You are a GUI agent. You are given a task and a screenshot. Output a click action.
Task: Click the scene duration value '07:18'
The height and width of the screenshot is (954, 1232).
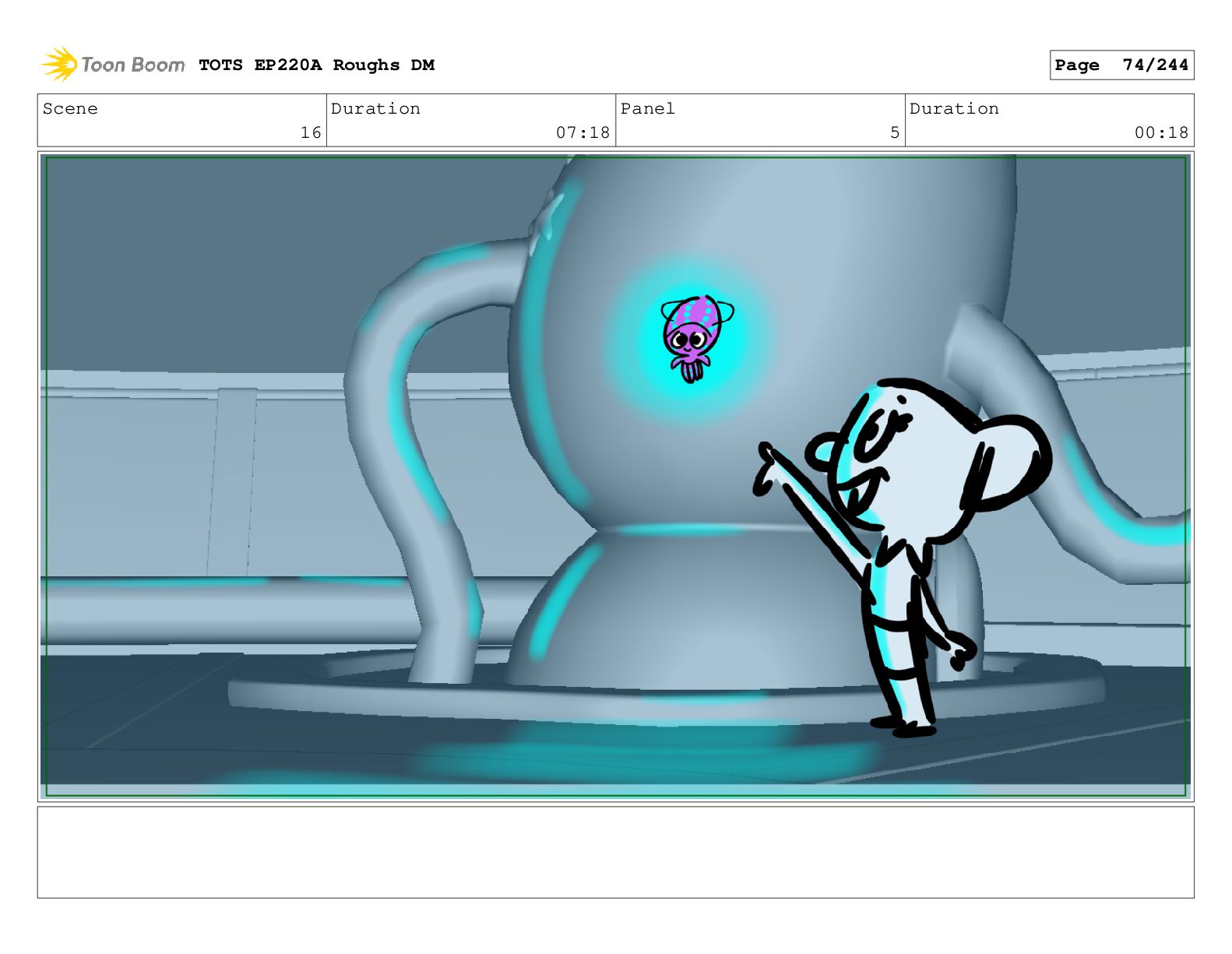coord(583,133)
